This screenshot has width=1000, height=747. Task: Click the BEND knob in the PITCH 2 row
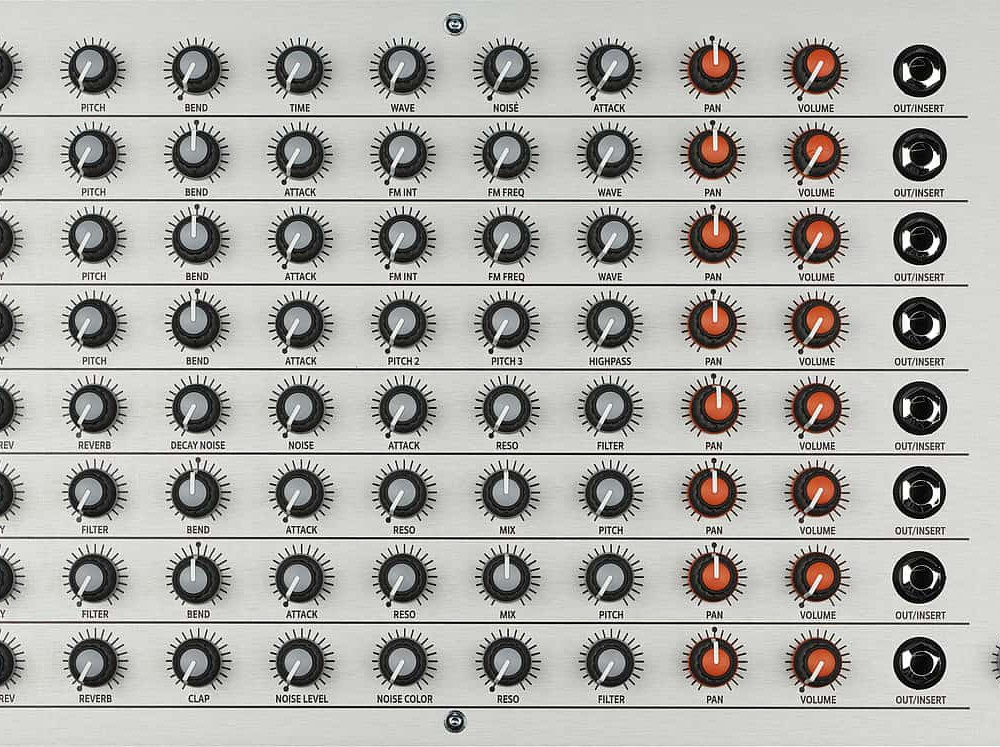196,322
